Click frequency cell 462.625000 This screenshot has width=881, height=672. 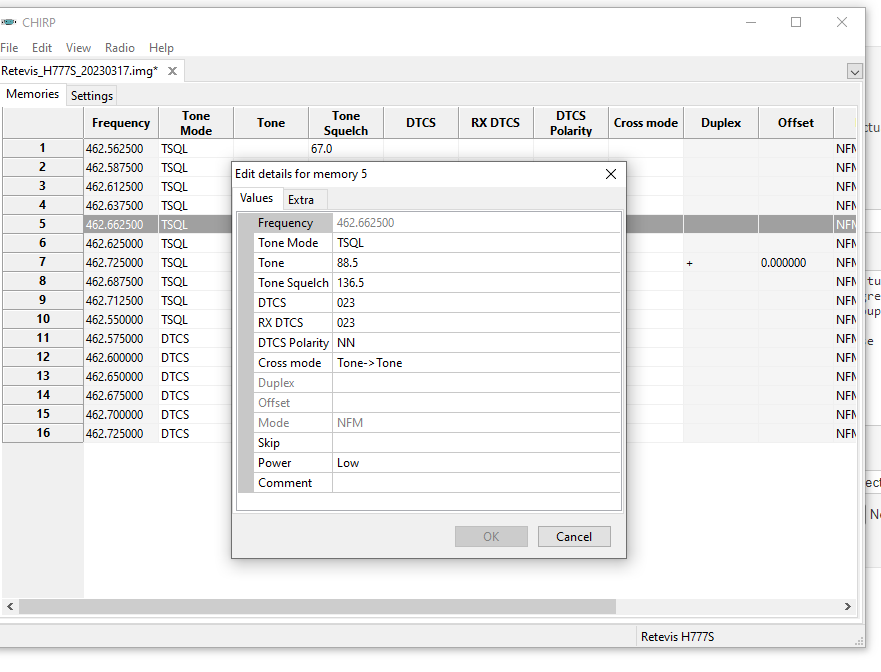121,243
